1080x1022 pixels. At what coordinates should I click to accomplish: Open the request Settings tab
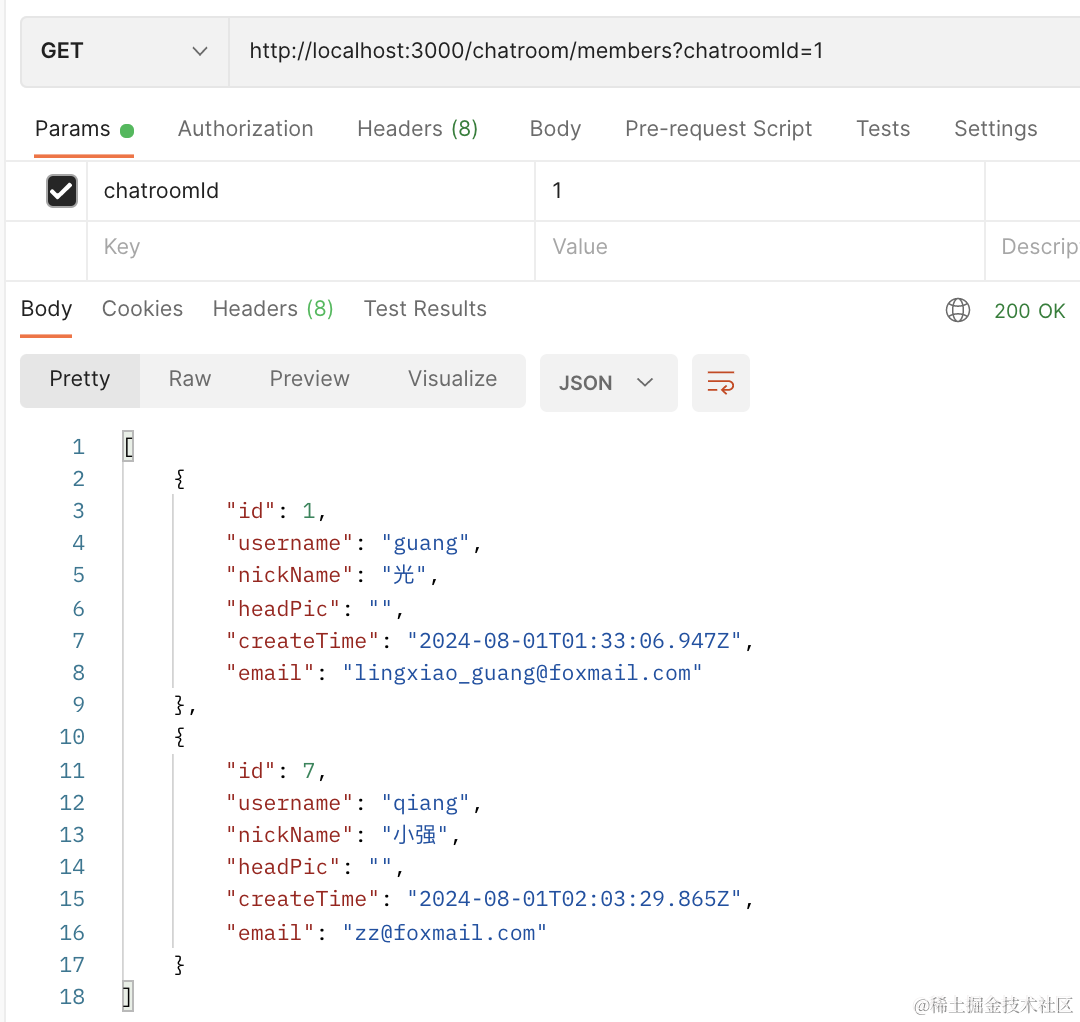point(995,129)
